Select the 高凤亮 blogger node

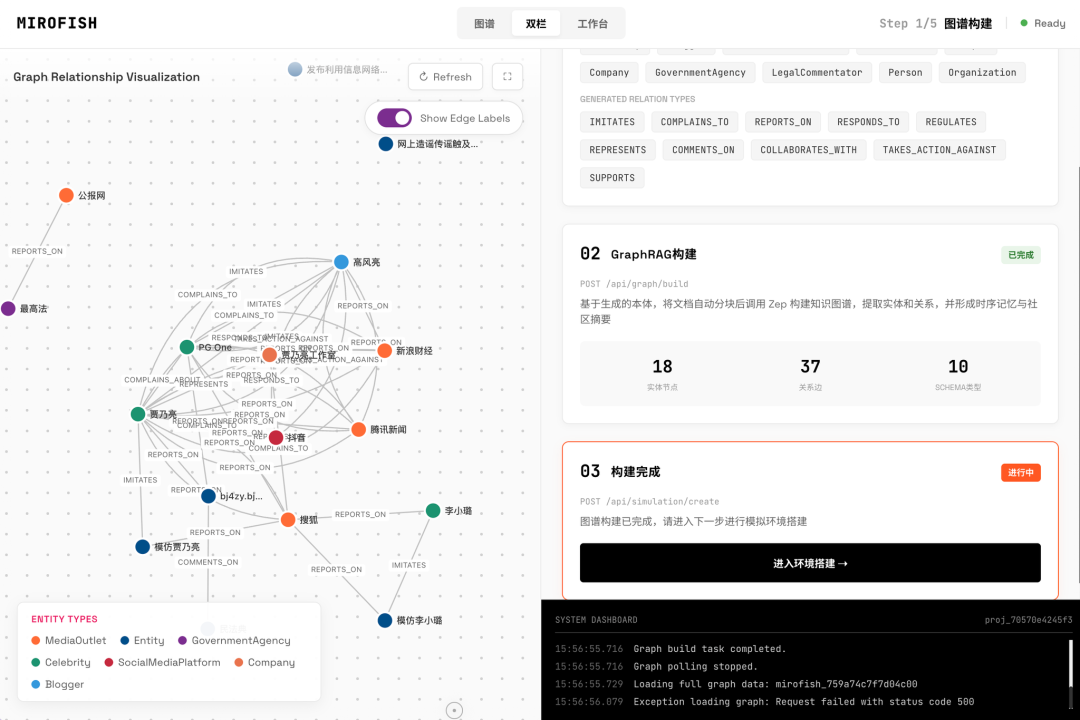point(341,262)
